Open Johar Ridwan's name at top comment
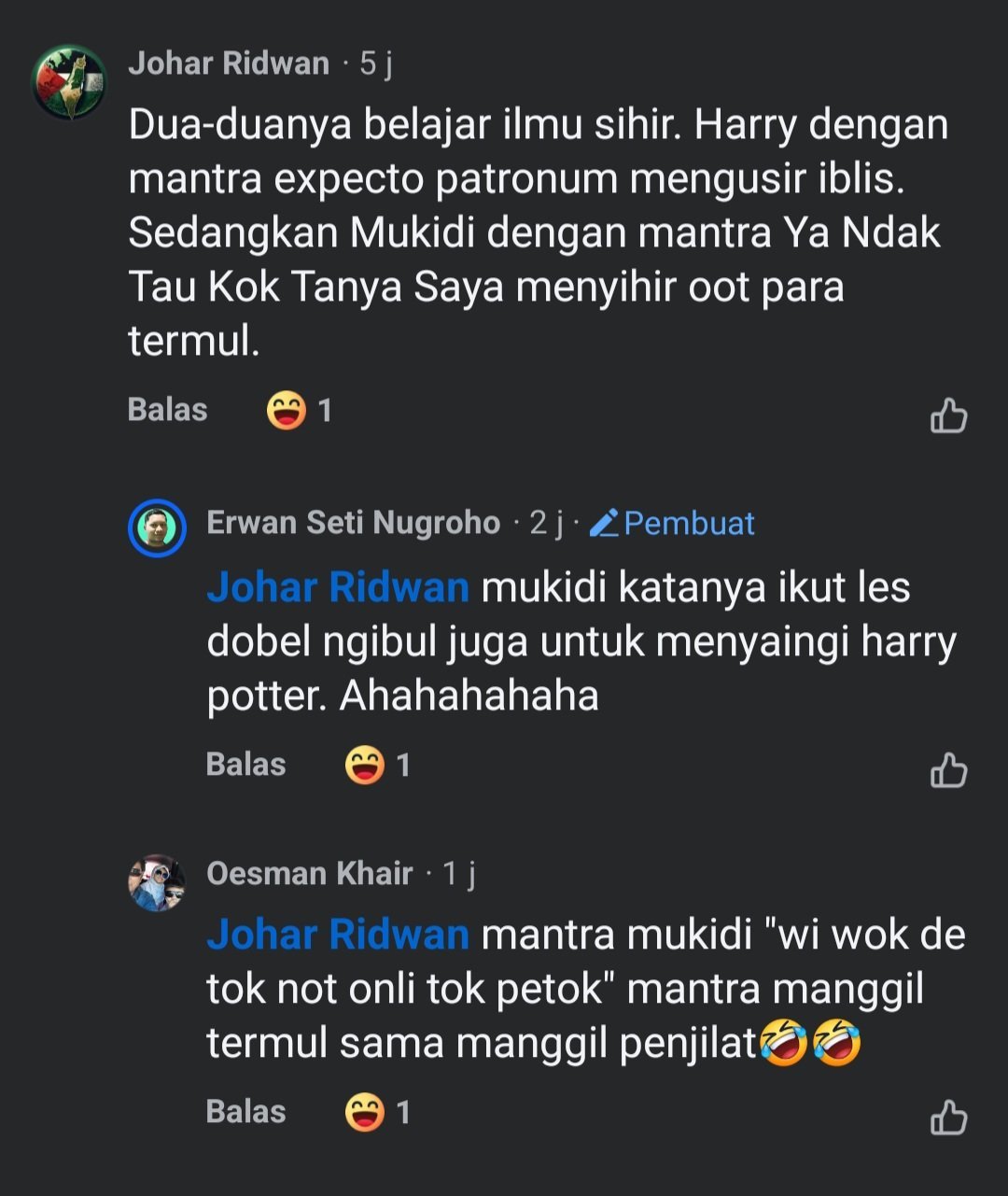Image resolution: width=1008 pixels, height=1196 pixels. pyautogui.click(x=229, y=63)
